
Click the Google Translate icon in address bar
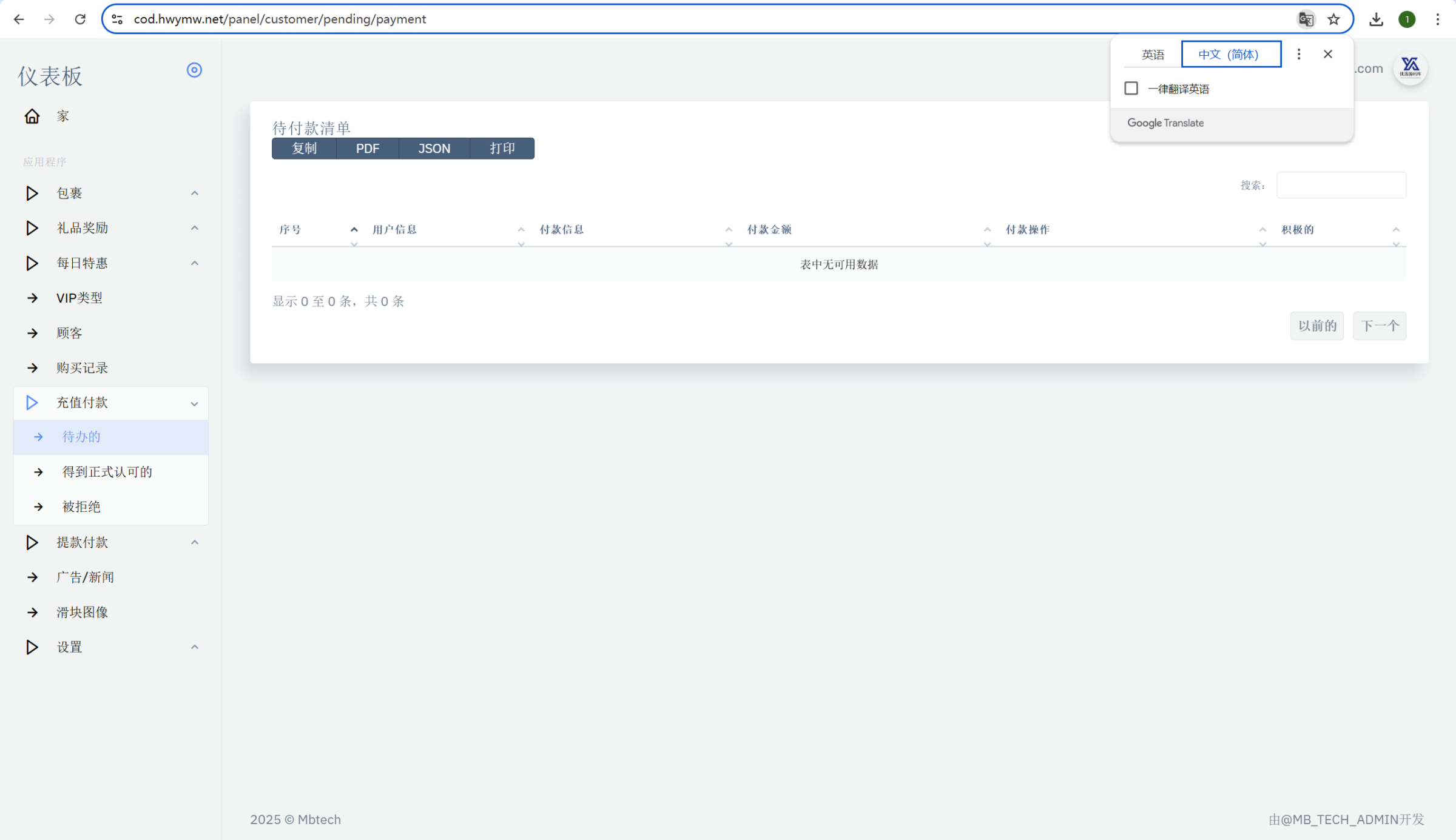coord(1306,19)
